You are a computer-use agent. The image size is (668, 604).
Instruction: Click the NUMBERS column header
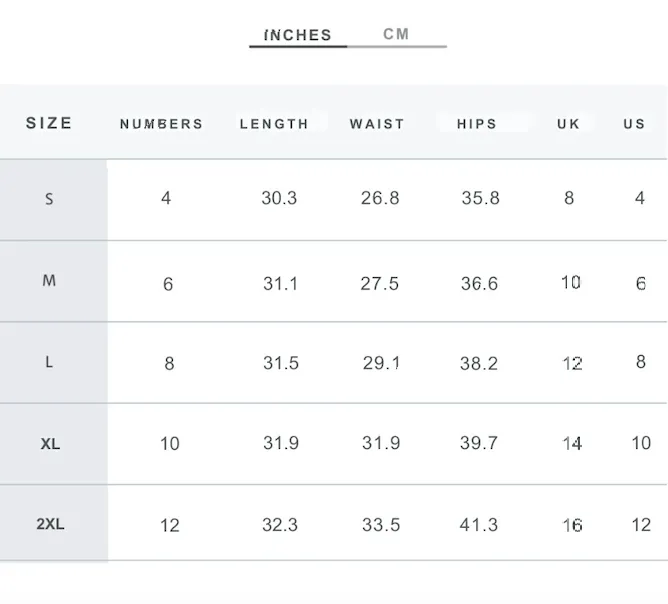161,124
